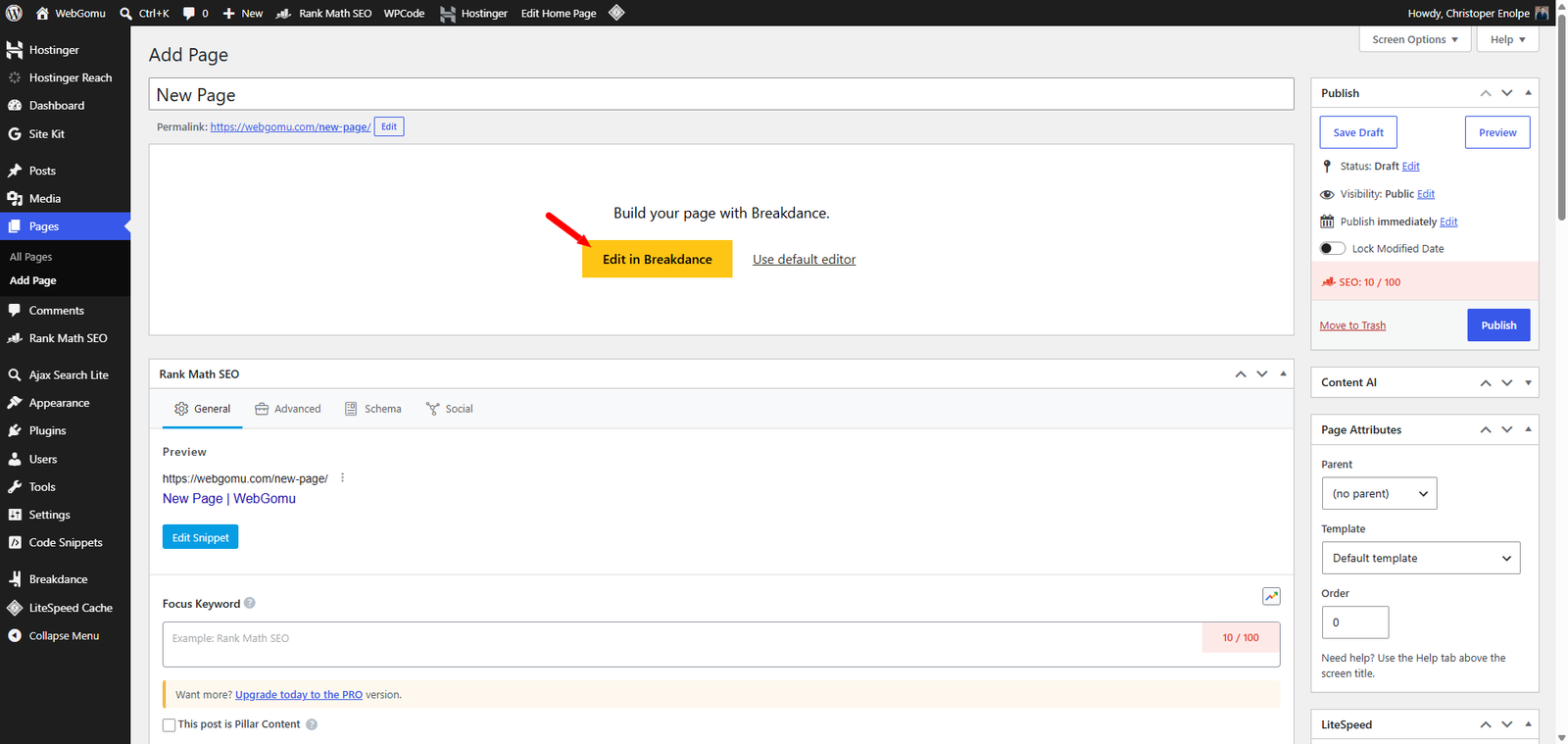Move the Page Attributes panel up
The image size is (1568, 744).
1486,429
